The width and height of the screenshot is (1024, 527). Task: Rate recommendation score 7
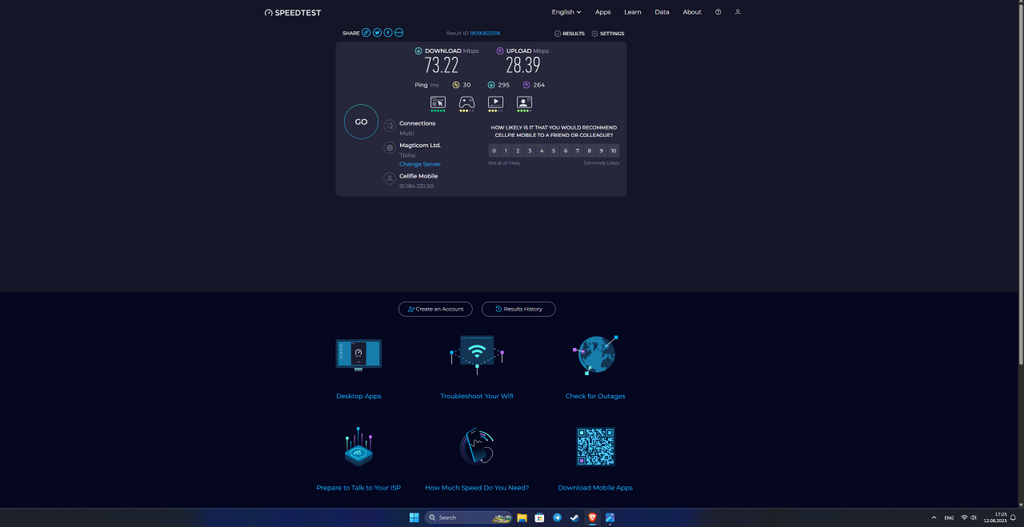[577, 151]
